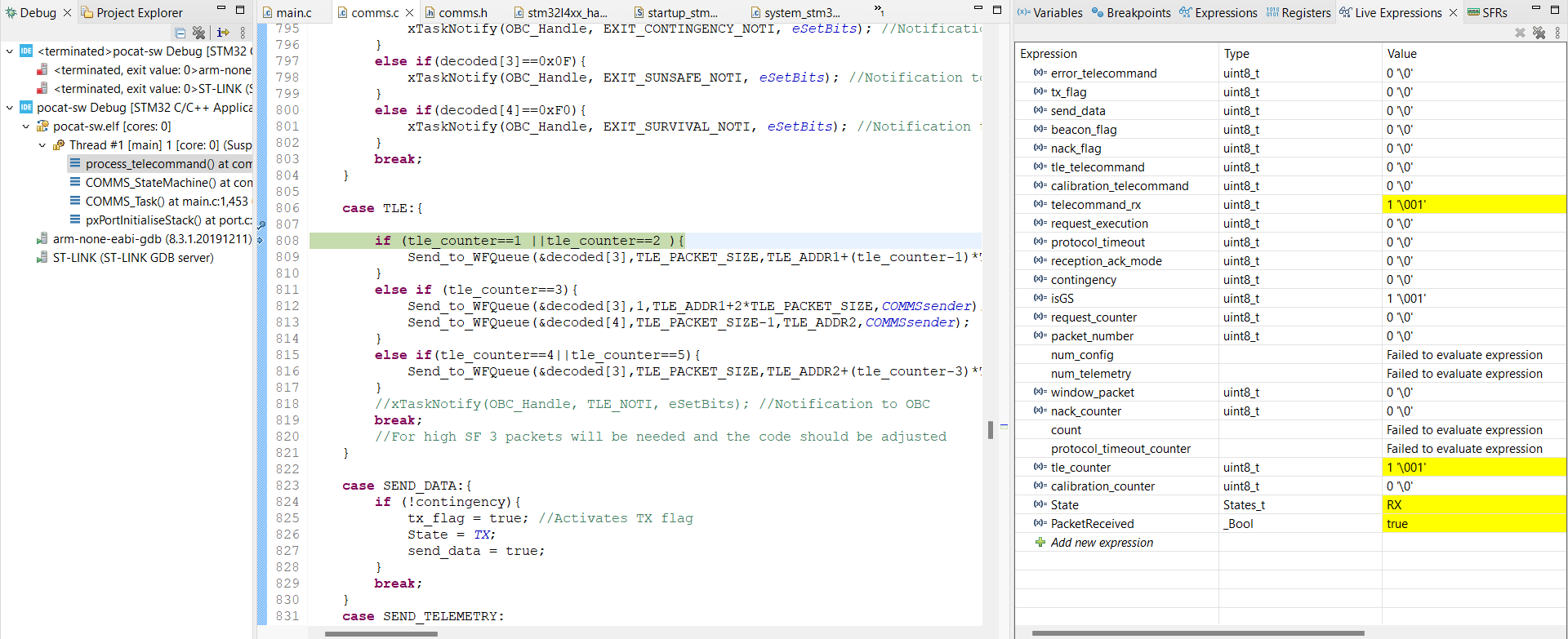This screenshot has height=639, width=1568.
Task: Collapse the terminated pocat-sw Debug launch
Action: click(9, 51)
